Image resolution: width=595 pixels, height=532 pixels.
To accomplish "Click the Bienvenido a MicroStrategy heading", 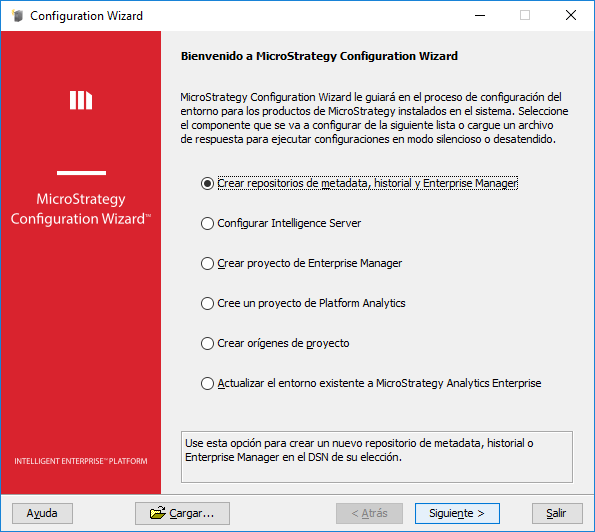I will (x=319, y=56).
